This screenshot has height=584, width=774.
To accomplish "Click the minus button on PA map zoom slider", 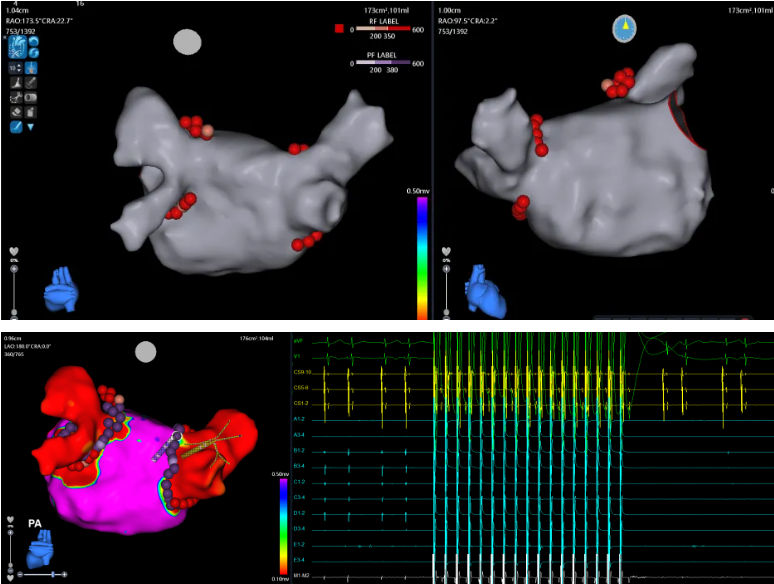I will point(20,574).
